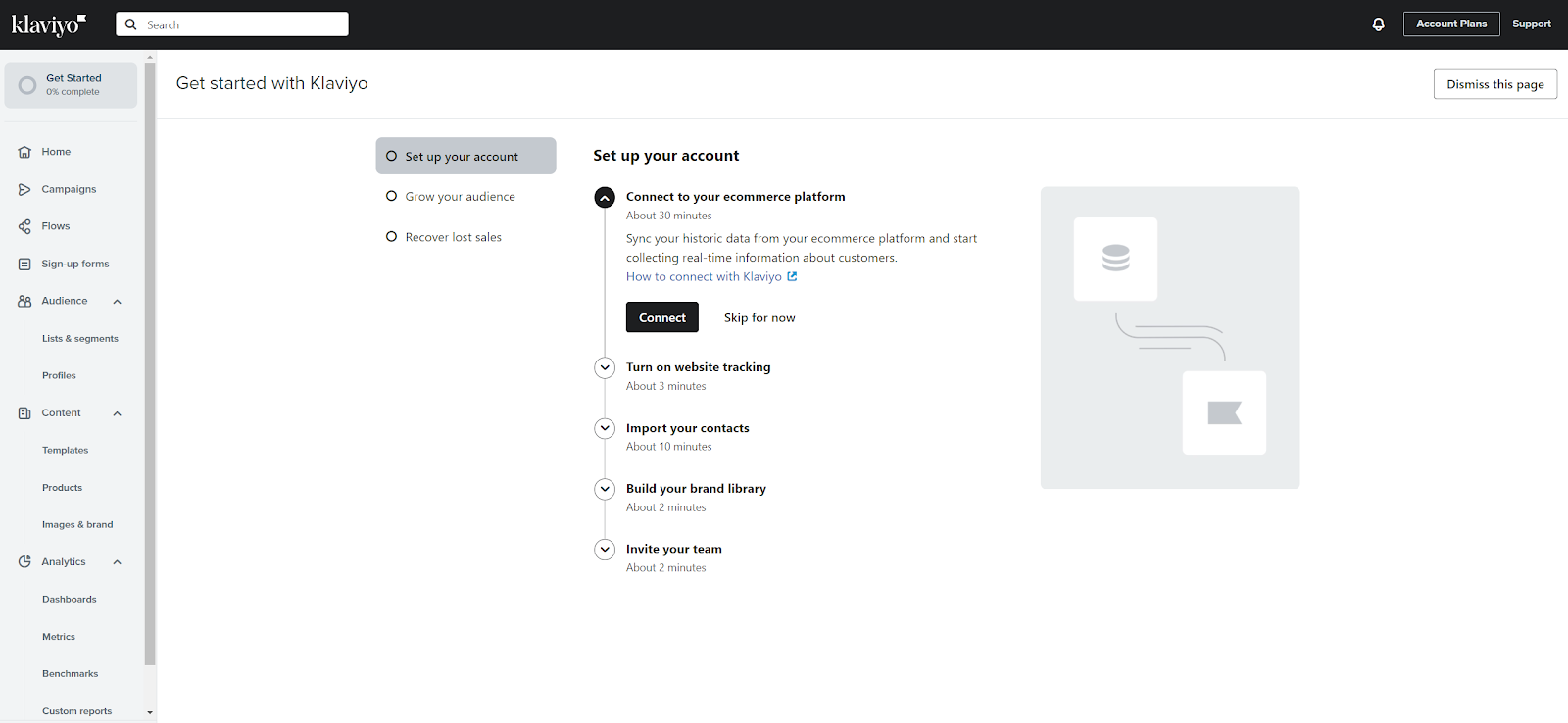Click the Analytics pie chart icon
This screenshot has height=723, width=1568.
pyautogui.click(x=24, y=561)
